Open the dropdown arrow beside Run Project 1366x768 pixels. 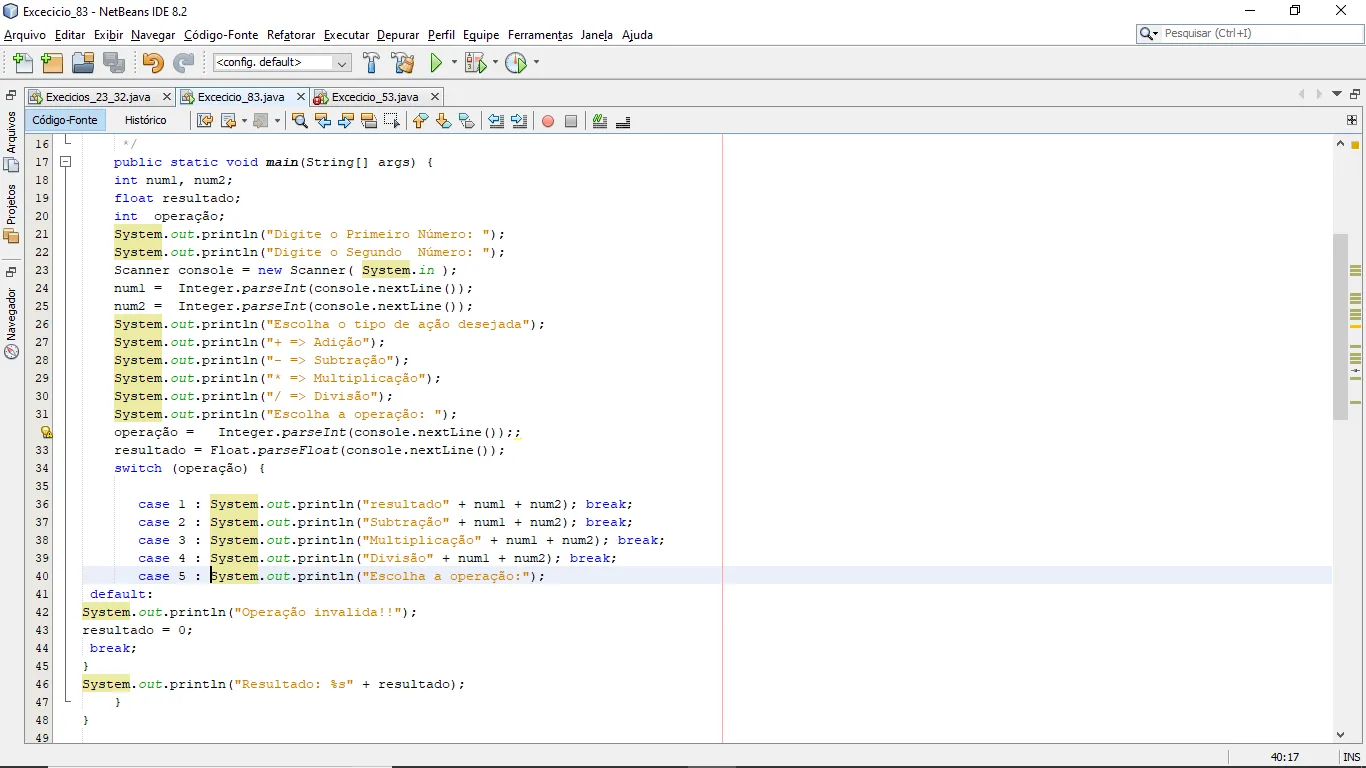click(454, 63)
